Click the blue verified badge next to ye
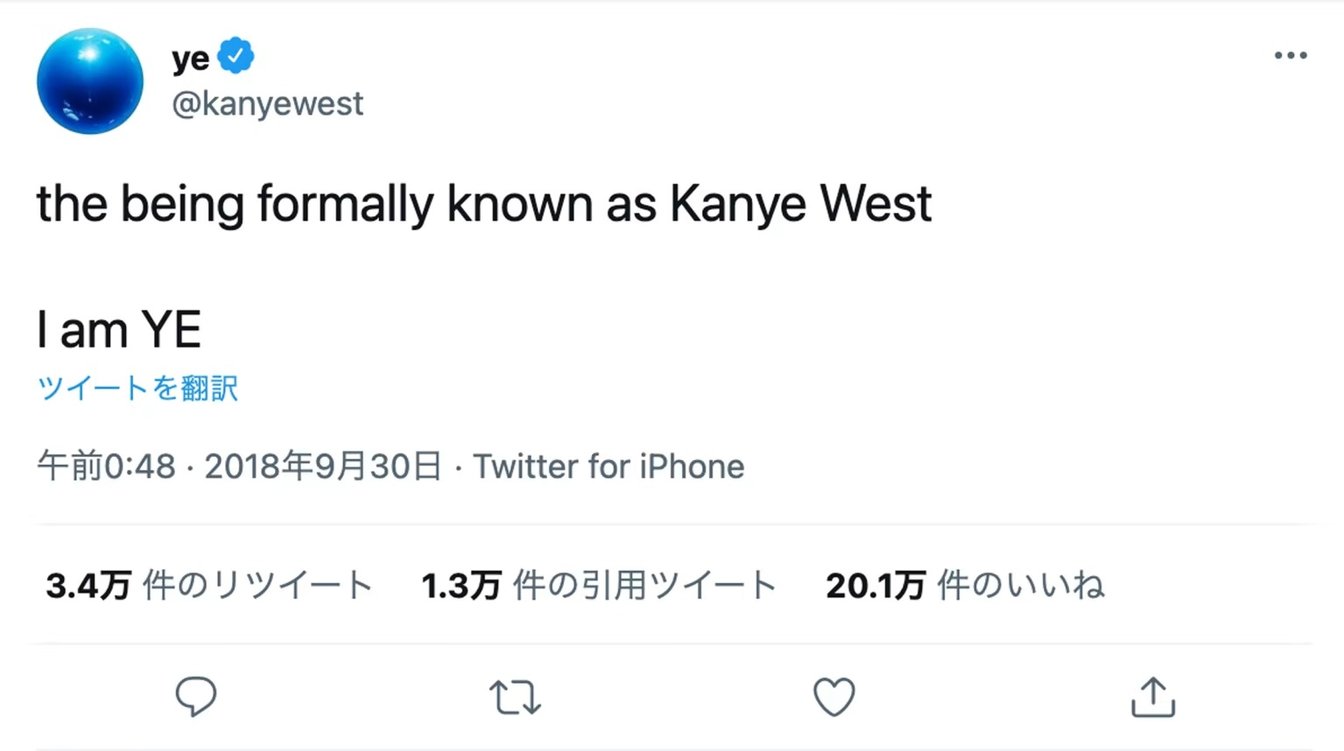The width and height of the screenshot is (1344, 751). coord(236,56)
